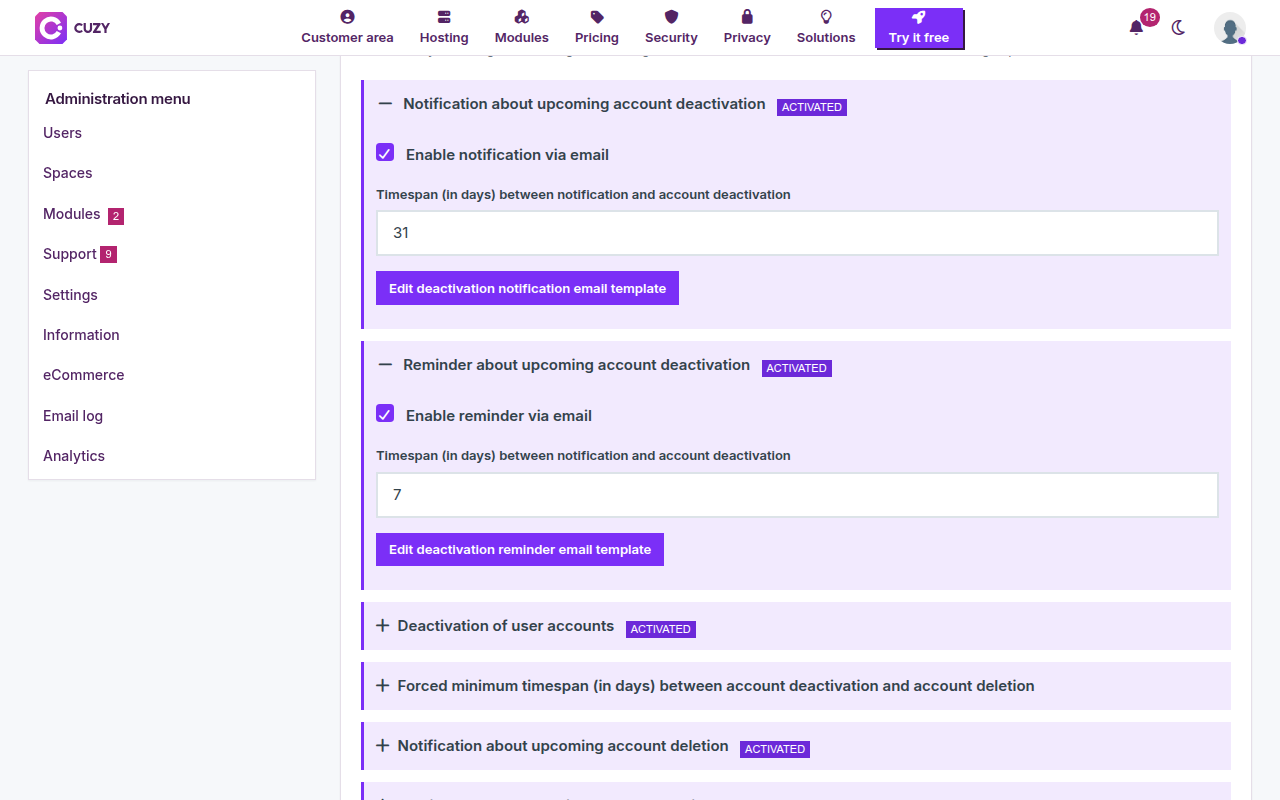Uncheck Enable reminder via email

pos(385,414)
